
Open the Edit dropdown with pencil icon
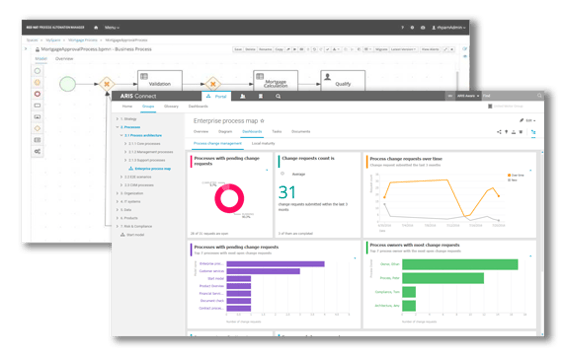(x=527, y=120)
